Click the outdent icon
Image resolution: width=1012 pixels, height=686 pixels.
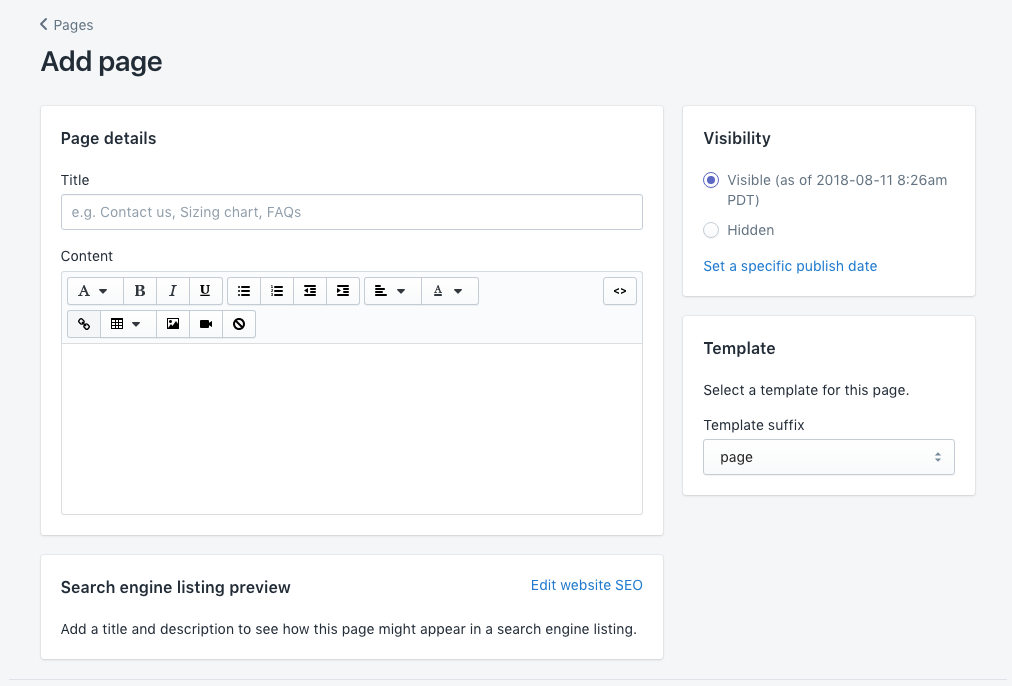pos(310,291)
